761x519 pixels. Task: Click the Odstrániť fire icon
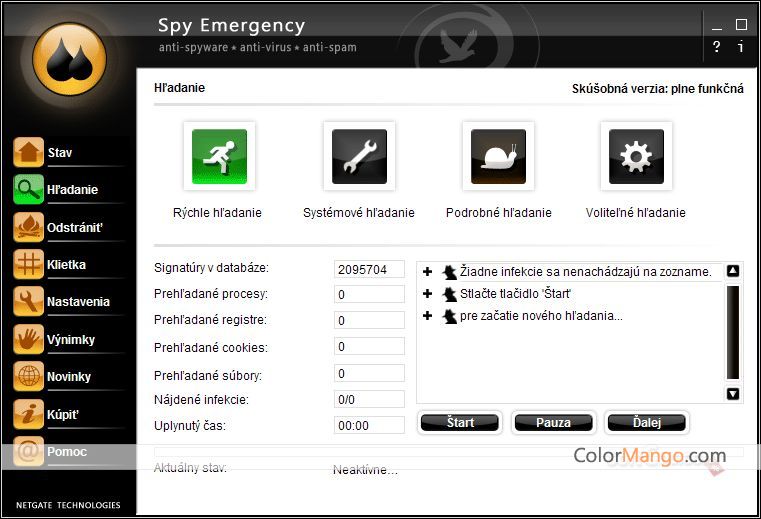coord(28,227)
